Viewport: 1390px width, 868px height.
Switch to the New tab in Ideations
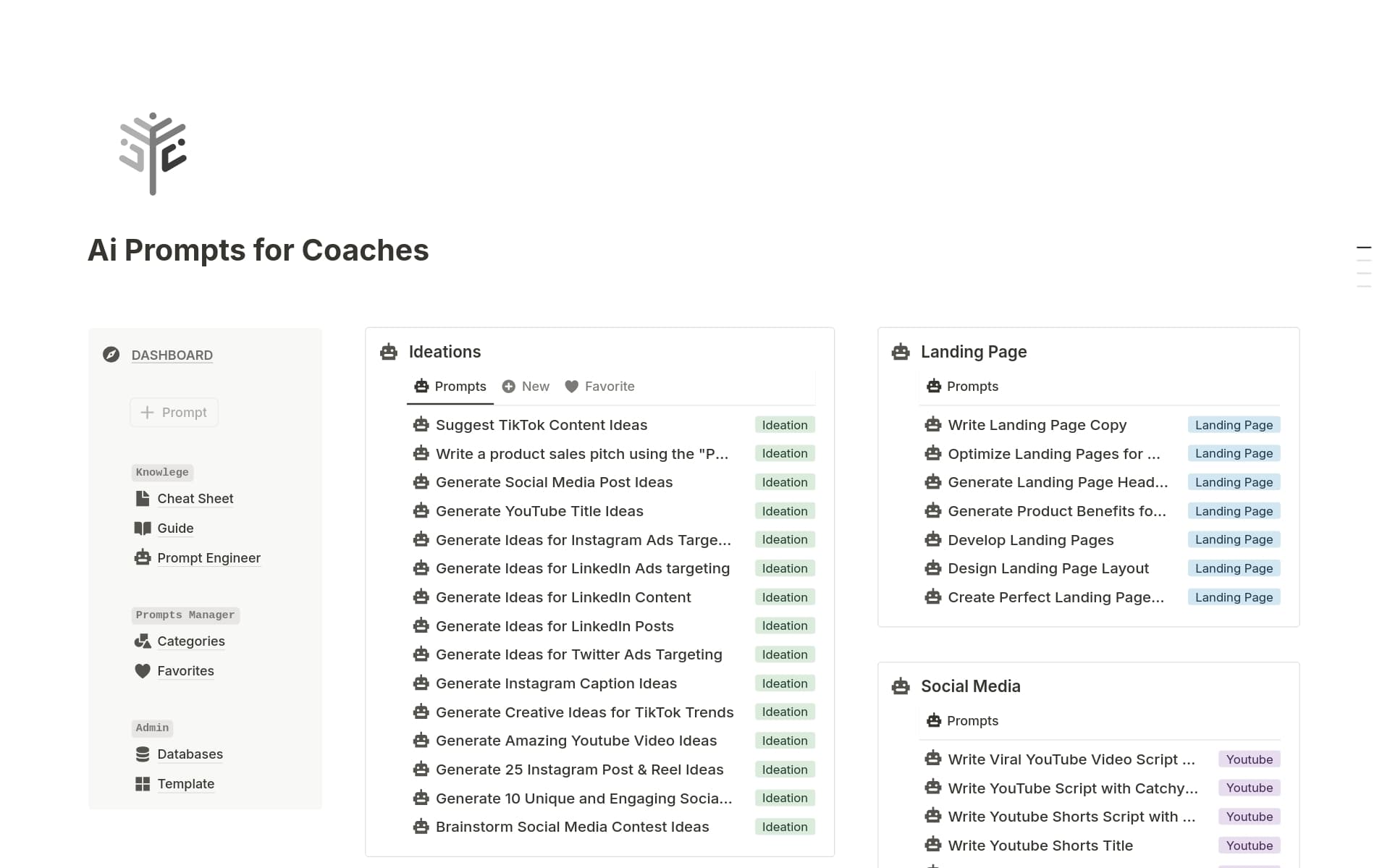click(526, 387)
